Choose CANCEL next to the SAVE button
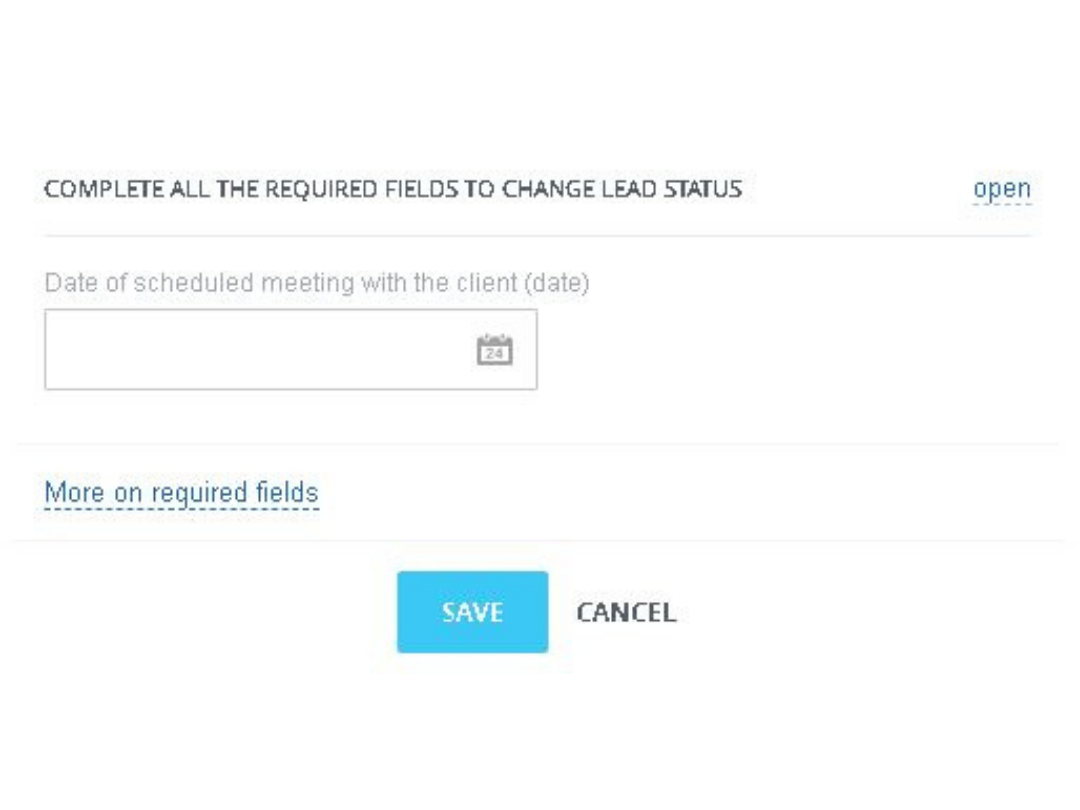 626,612
